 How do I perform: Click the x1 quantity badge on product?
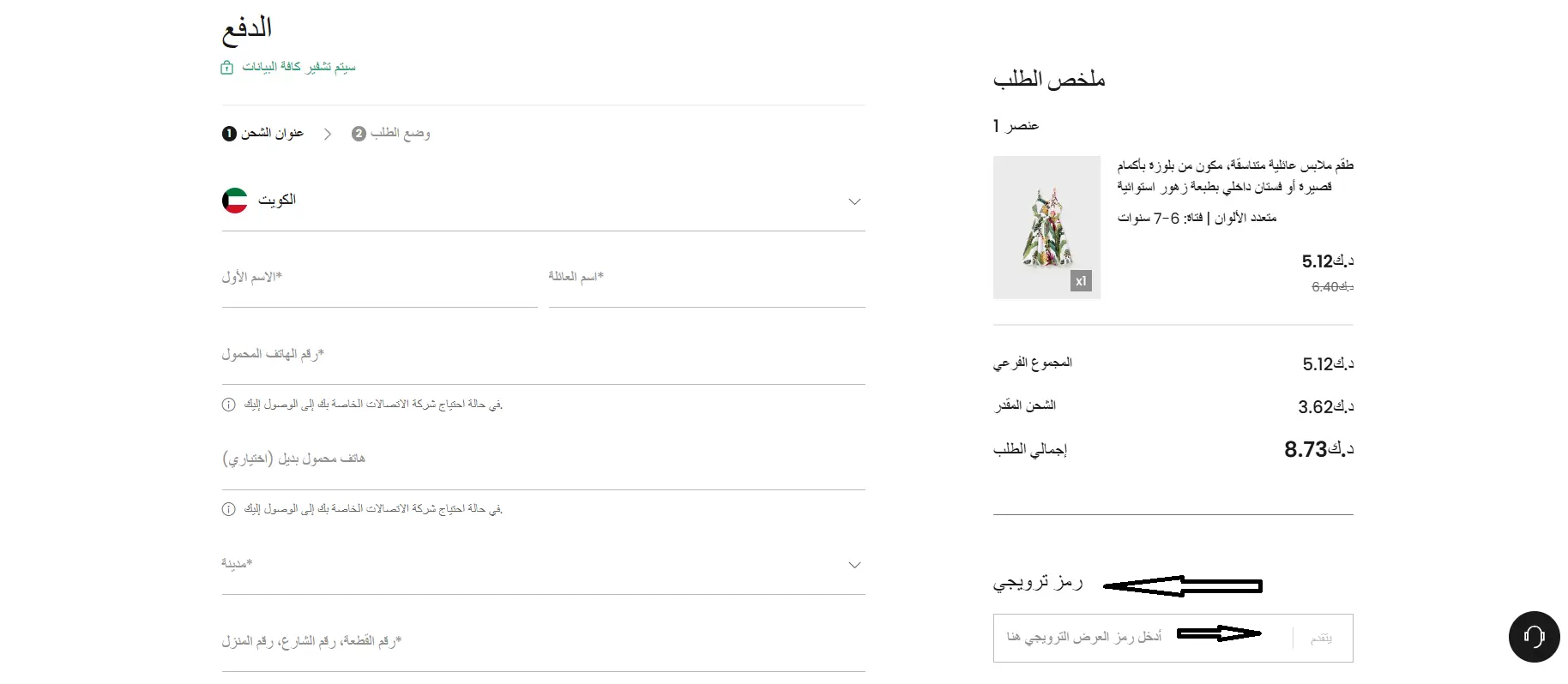[1081, 281]
